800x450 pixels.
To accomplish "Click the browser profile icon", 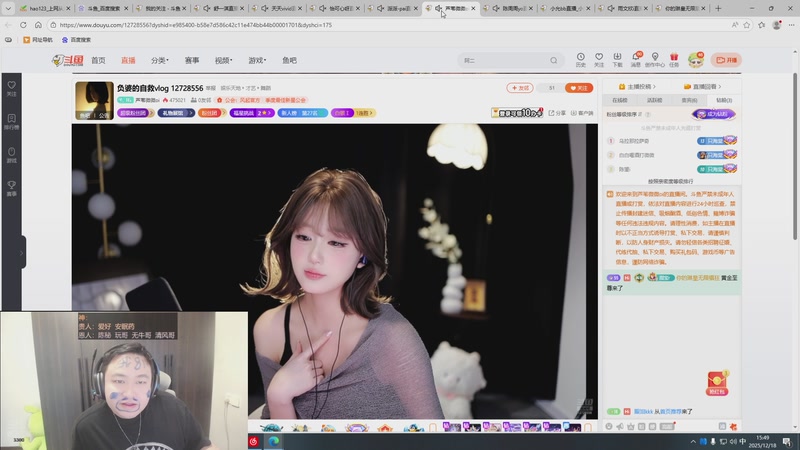I will pyautogui.click(x=777, y=24).
